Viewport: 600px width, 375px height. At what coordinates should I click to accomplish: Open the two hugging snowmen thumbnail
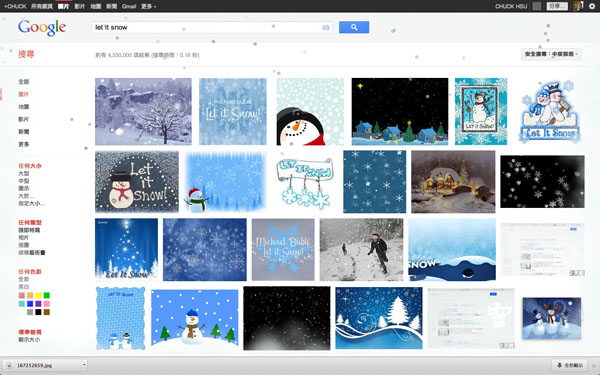tap(550, 111)
